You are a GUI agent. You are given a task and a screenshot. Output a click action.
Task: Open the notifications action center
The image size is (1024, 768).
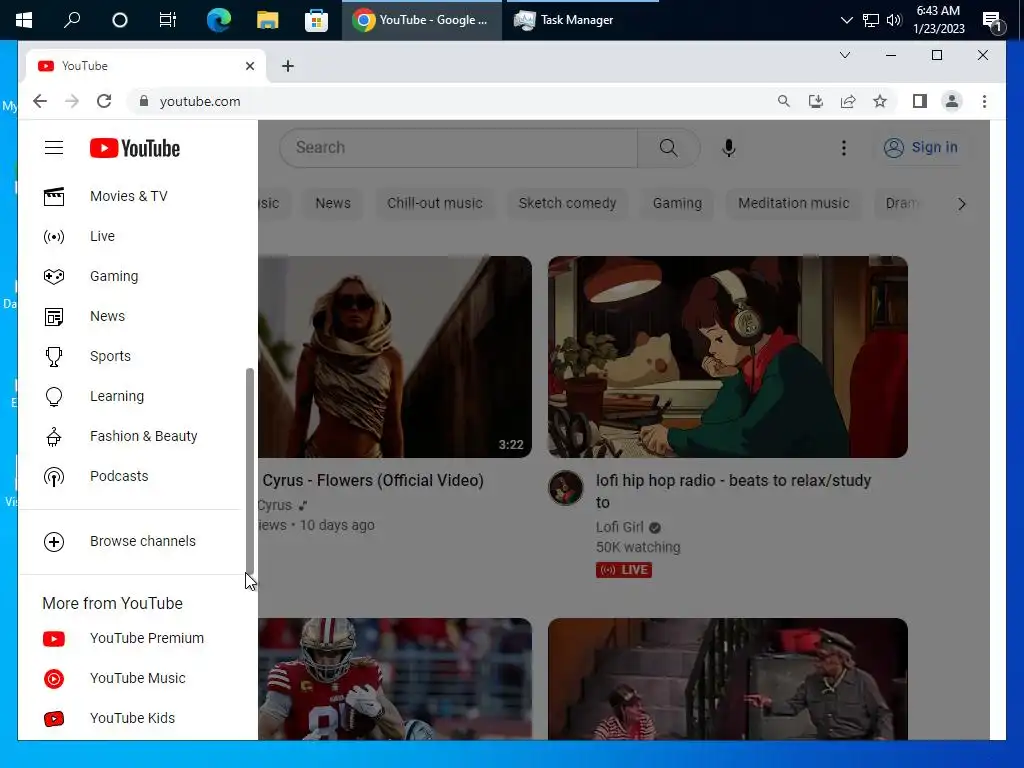click(993, 21)
